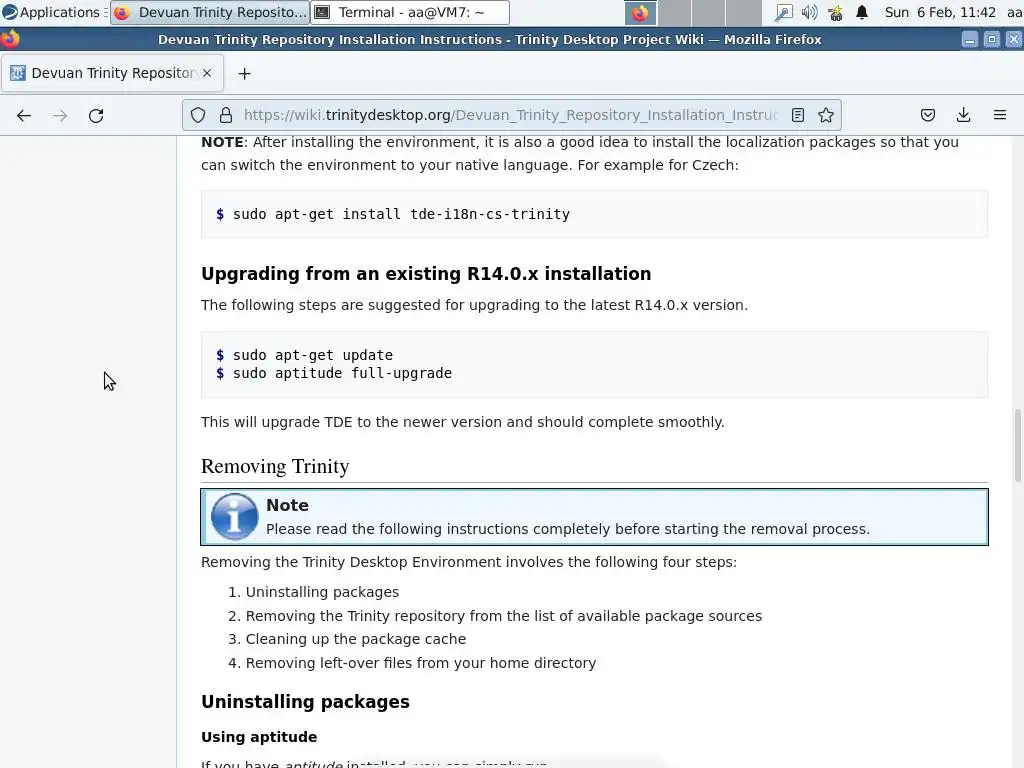
Task: Click the 'sudo apt-get update' command line
Action: 313,355
